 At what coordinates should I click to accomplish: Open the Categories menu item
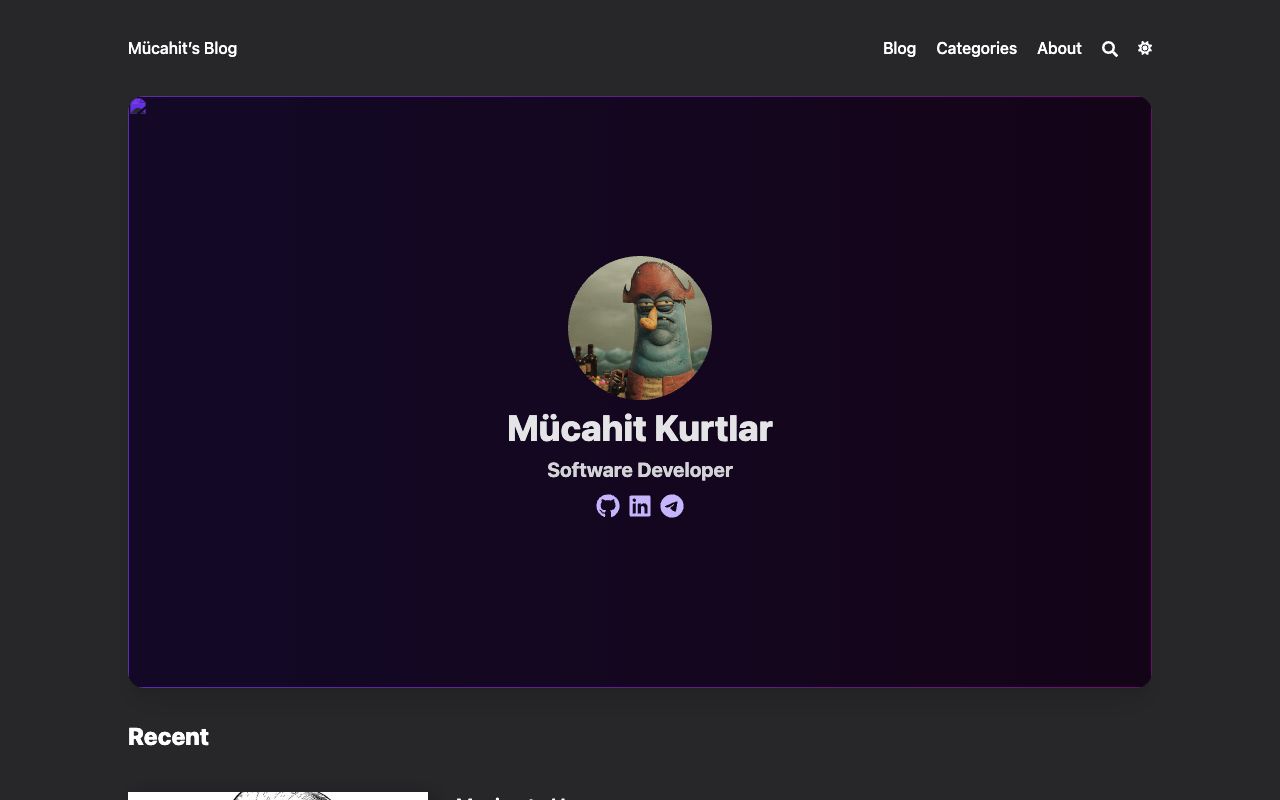[976, 48]
